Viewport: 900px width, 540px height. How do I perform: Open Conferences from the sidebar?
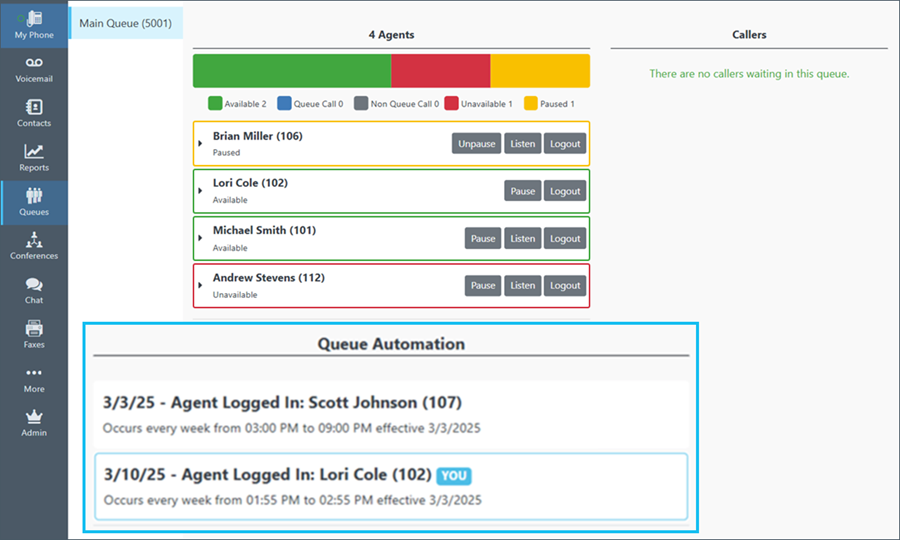tap(34, 245)
